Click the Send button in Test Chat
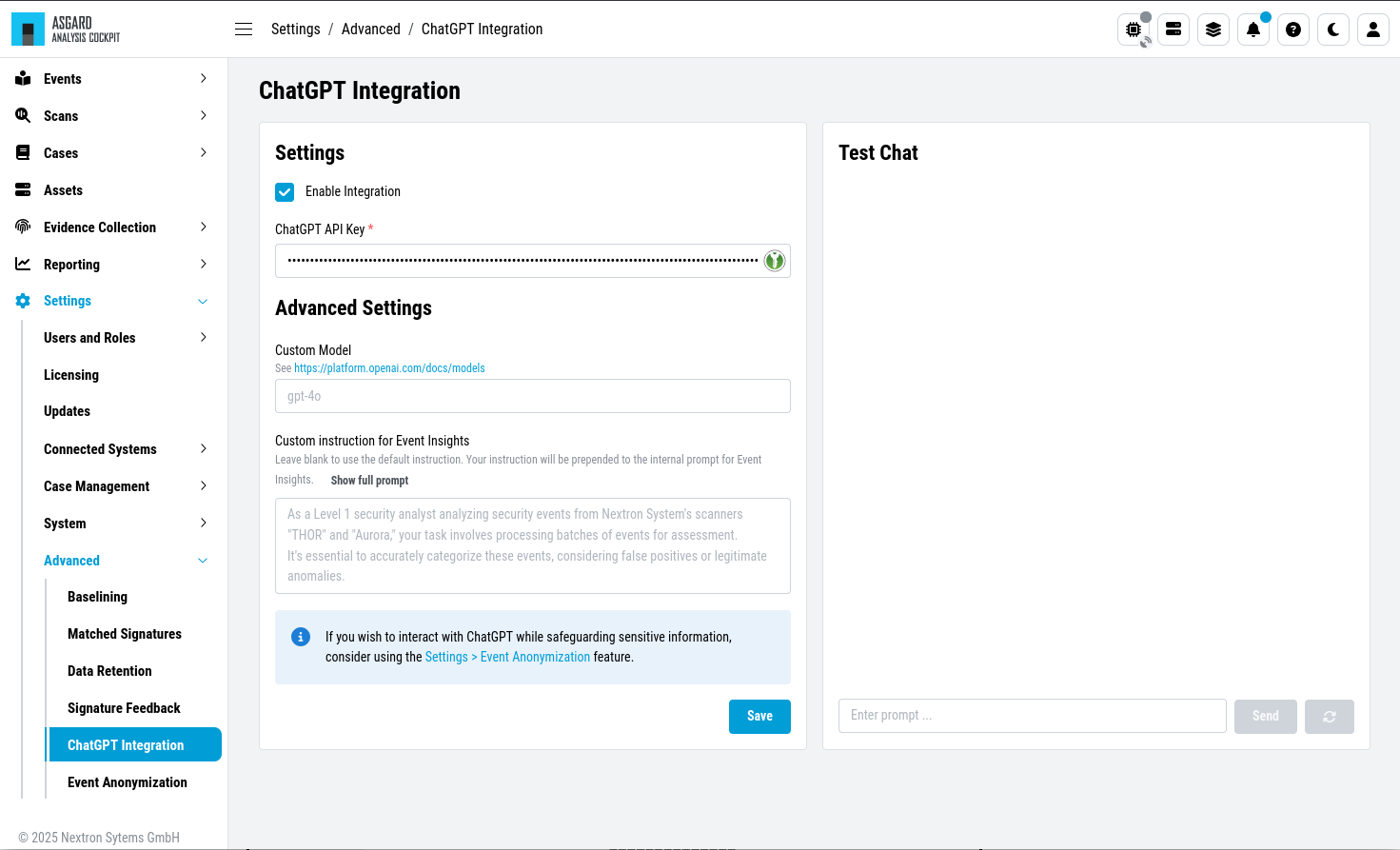Screen dimensions: 1400x850 (1266, 717)
